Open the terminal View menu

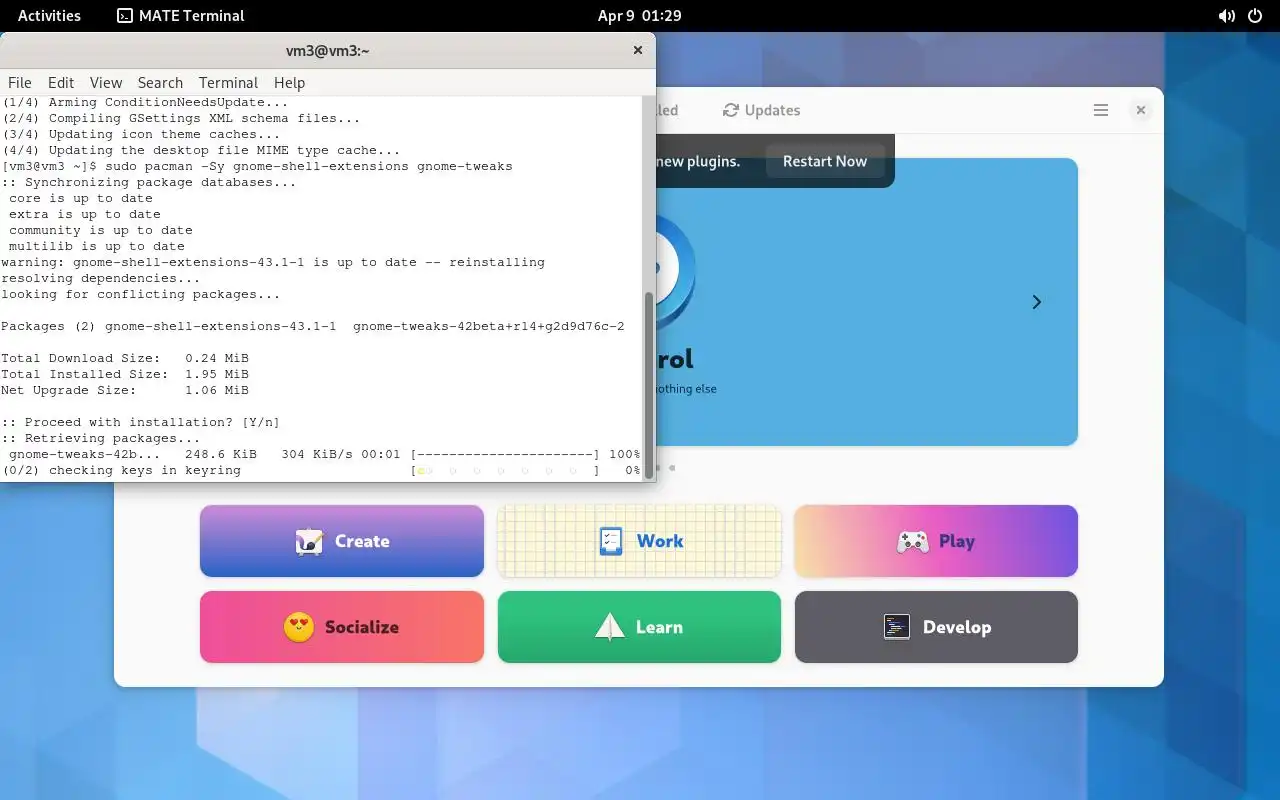tap(106, 83)
